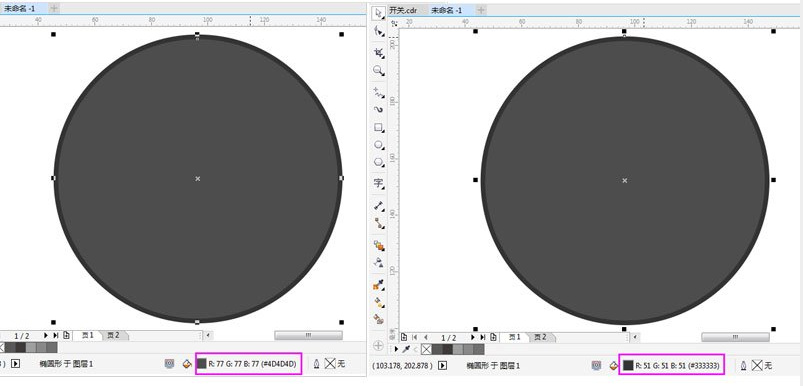
Task: Select the Ellipse tool
Action: (x=378, y=145)
